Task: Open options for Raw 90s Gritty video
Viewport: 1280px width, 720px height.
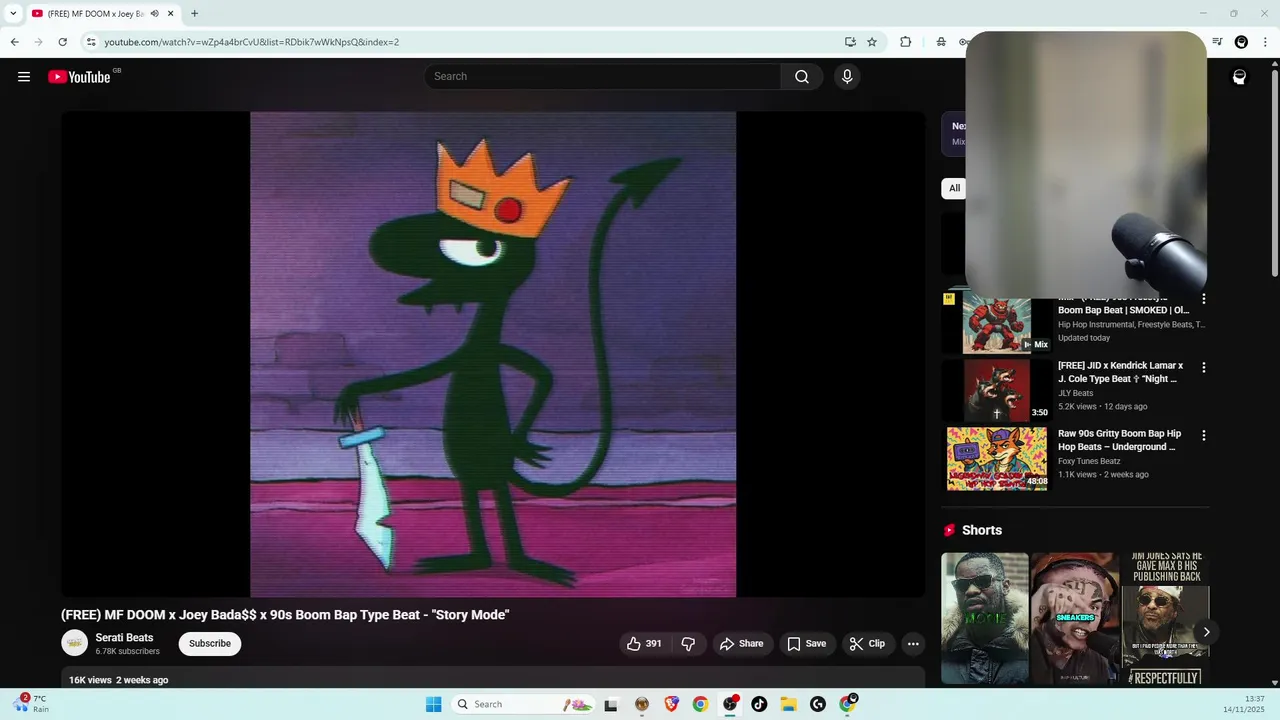Action: click(1203, 435)
